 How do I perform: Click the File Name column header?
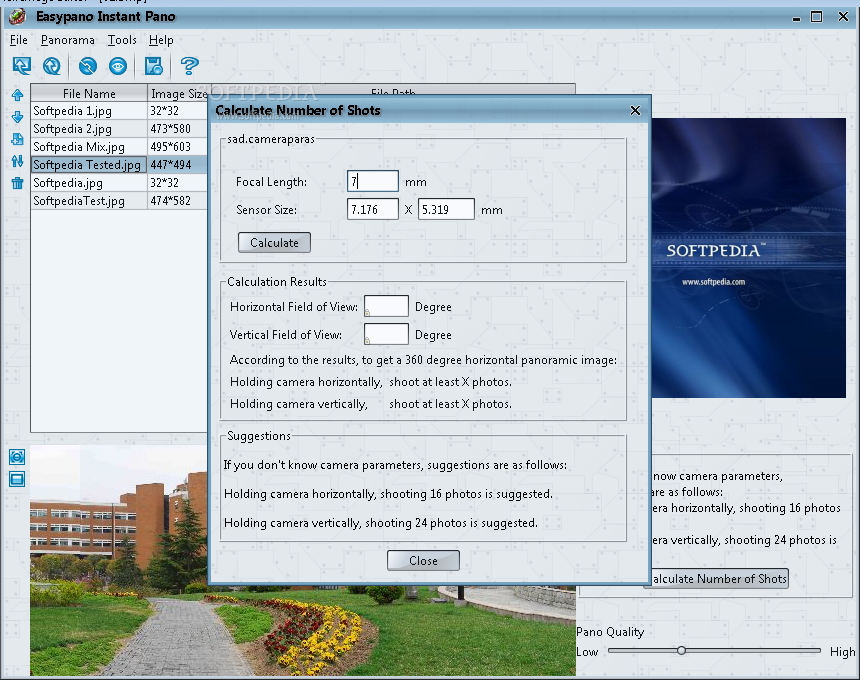(x=89, y=93)
